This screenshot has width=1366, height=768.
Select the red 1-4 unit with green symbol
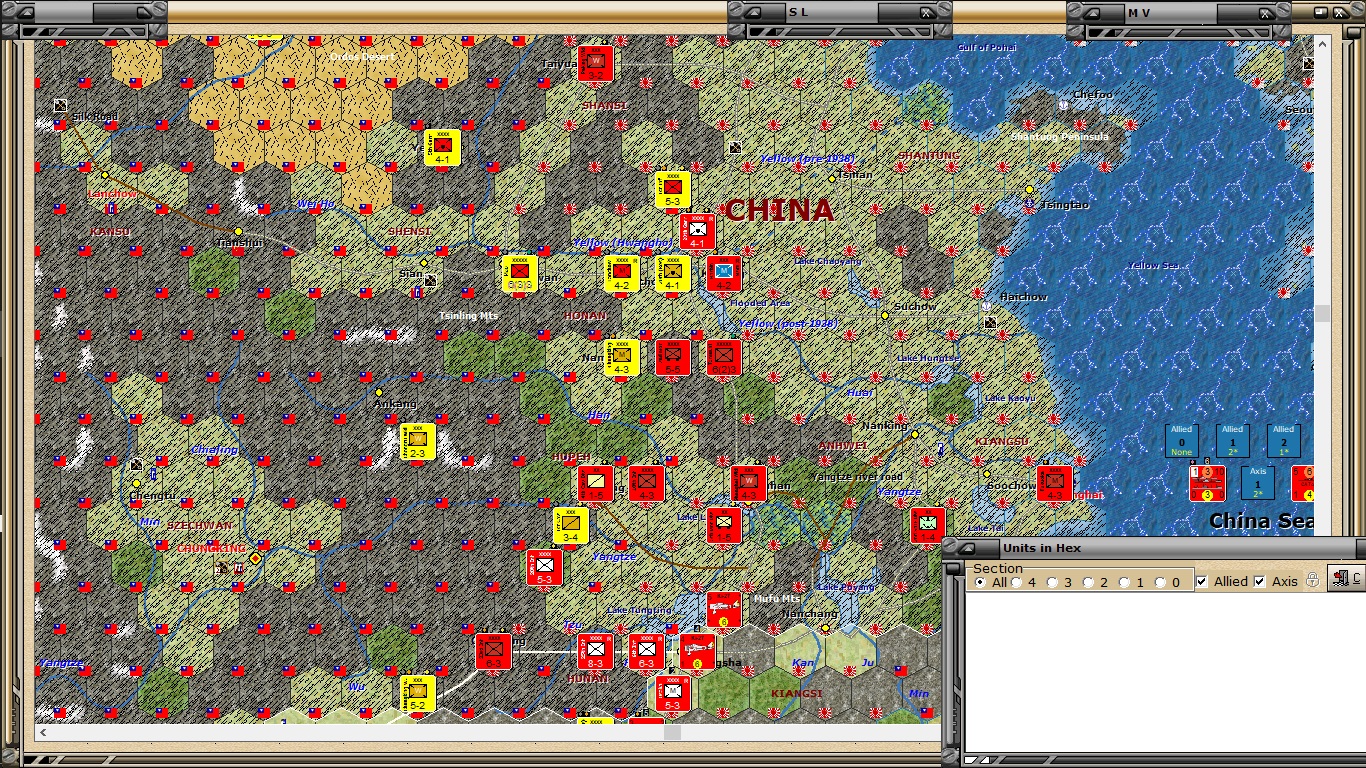click(x=928, y=526)
